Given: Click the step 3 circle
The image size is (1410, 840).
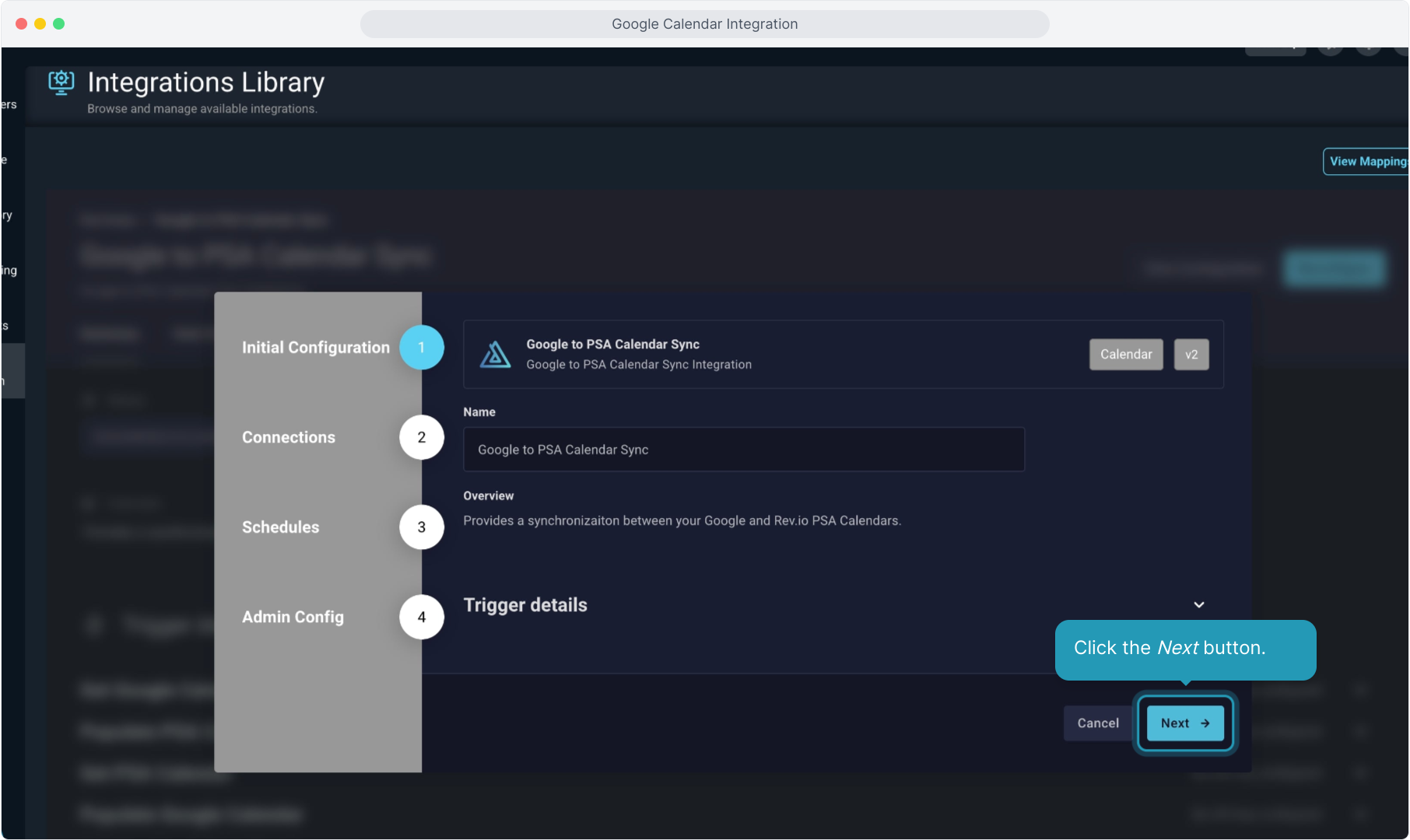Looking at the screenshot, I should pyautogui.click(x=422, y=527).
